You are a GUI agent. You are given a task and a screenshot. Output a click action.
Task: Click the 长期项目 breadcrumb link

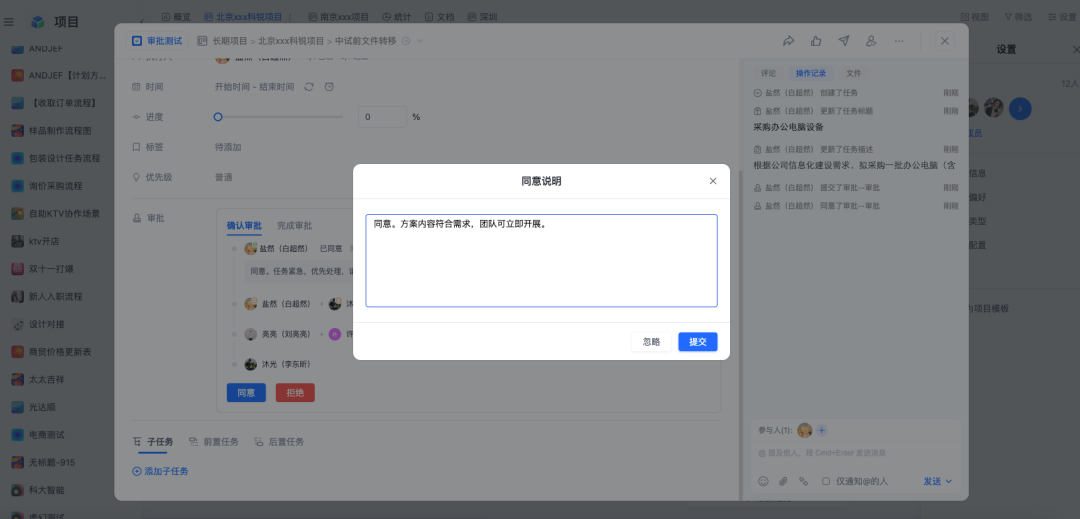pyautogui.click(x=229, y=41)
